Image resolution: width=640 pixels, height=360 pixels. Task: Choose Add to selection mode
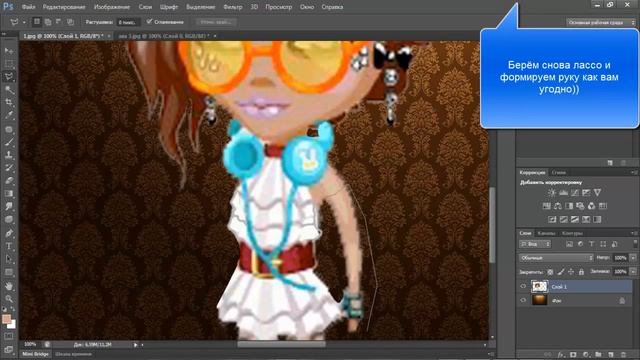(x=48, y=22)
